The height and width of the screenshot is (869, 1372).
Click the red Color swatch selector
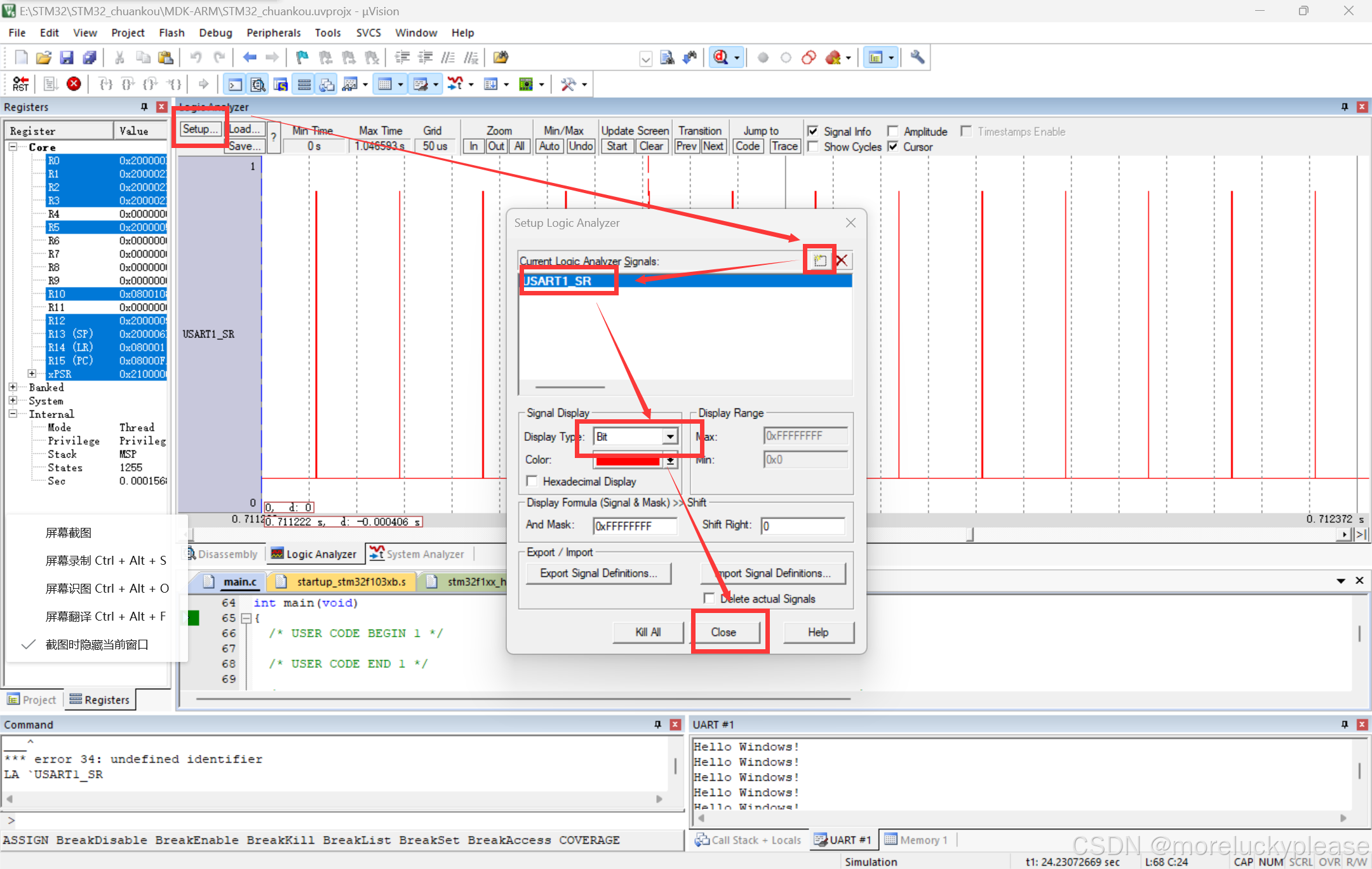pyautogui.click(x=629, y=461)
